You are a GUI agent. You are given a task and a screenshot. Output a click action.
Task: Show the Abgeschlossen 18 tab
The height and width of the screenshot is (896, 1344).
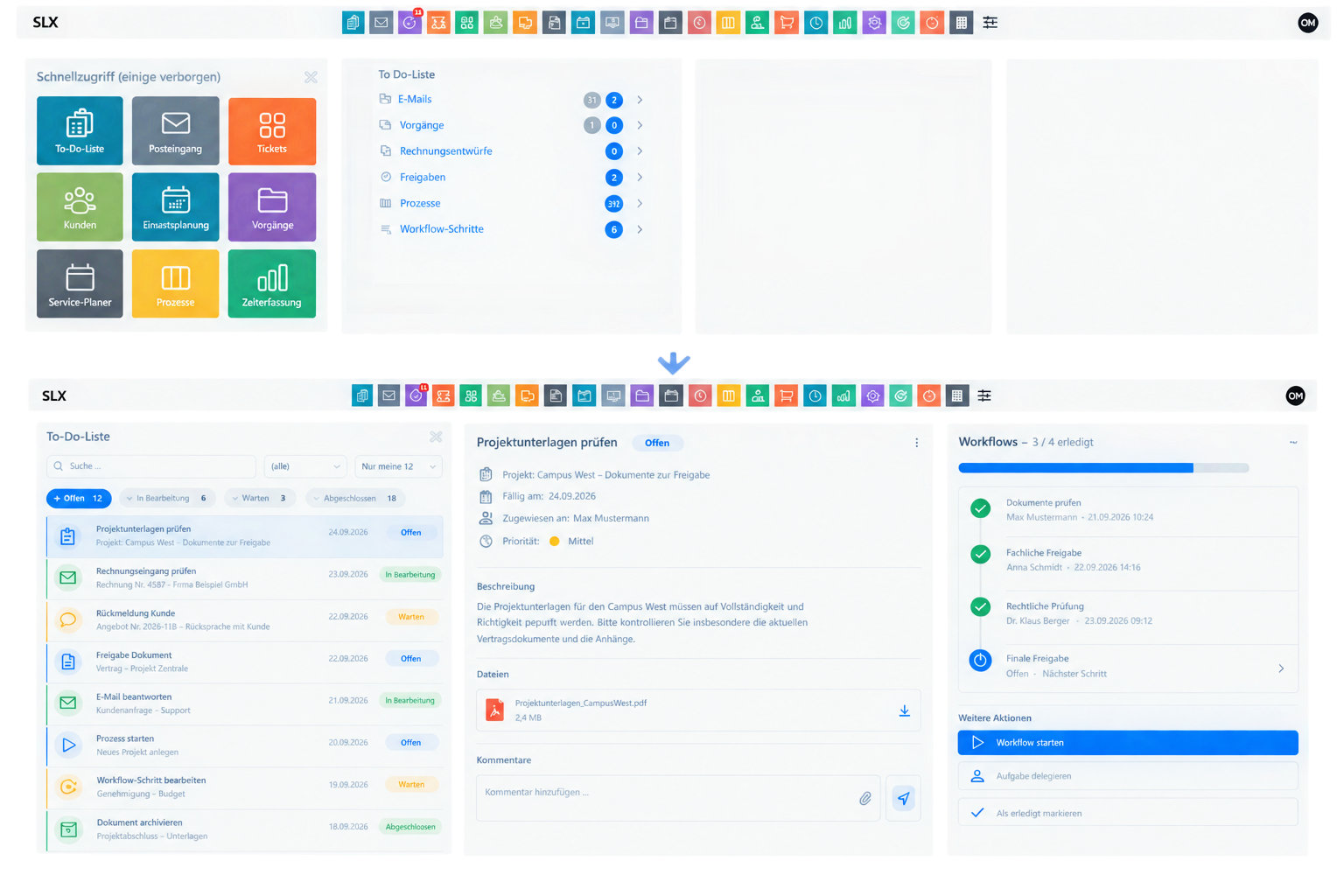pos(356,499)
